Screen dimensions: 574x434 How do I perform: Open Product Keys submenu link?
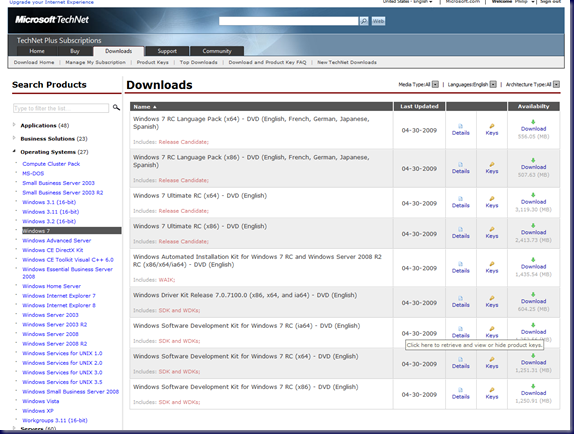pos(153,62)
